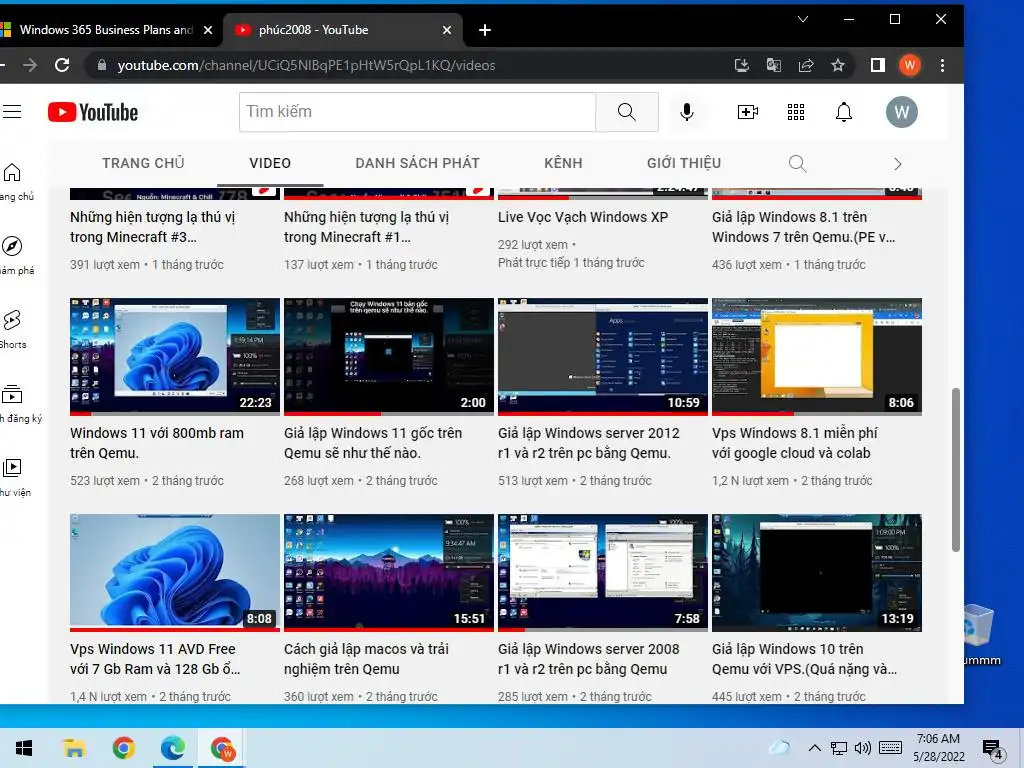Open Cách giả lập macos video title
The image size is (1024, 768).
366,659
